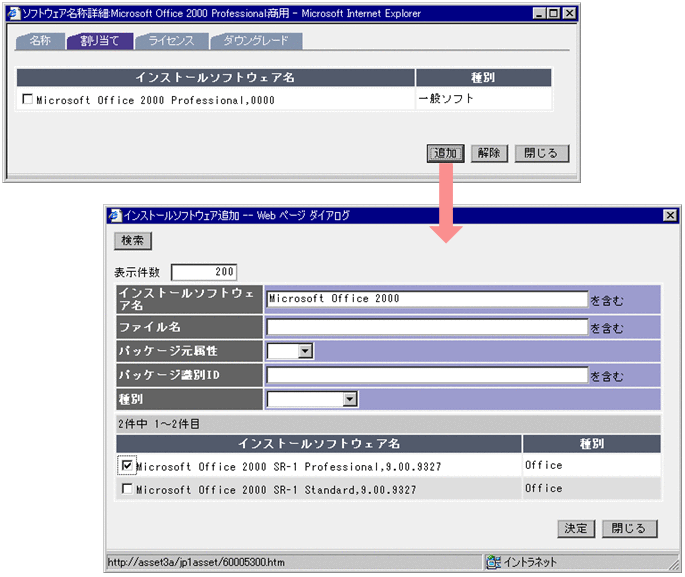This screenshot has width=685, height=577.
Task: Focus the ファイル名 text field
Action: point(426,327)
